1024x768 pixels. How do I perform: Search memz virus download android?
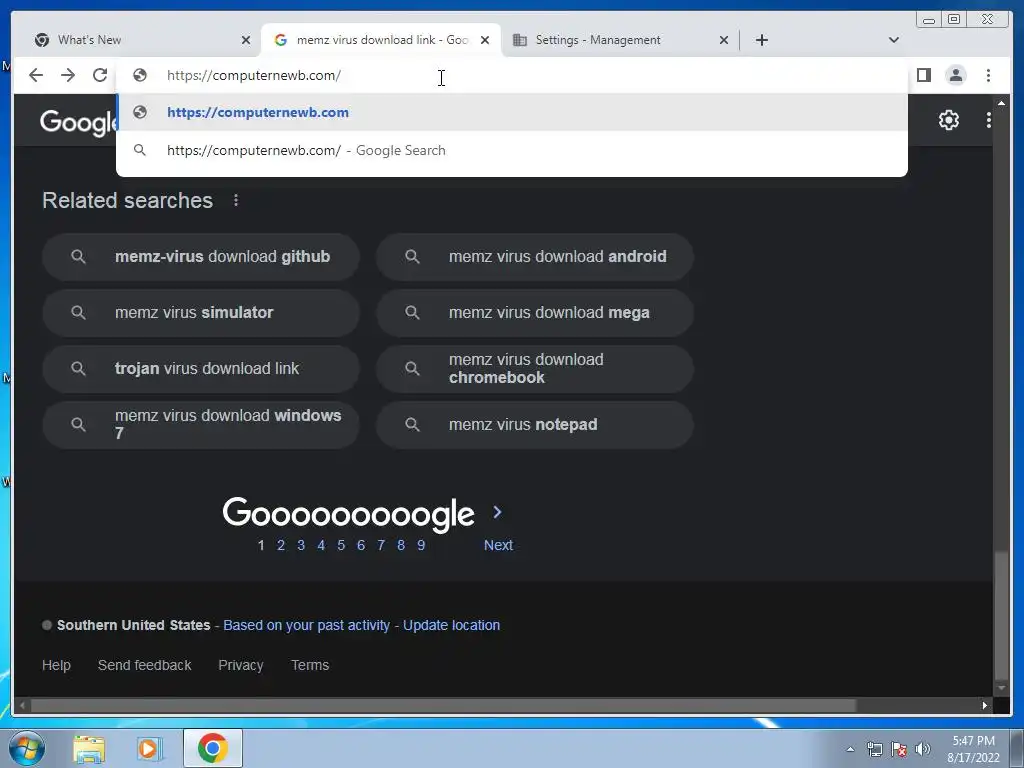tap(534, 257)
